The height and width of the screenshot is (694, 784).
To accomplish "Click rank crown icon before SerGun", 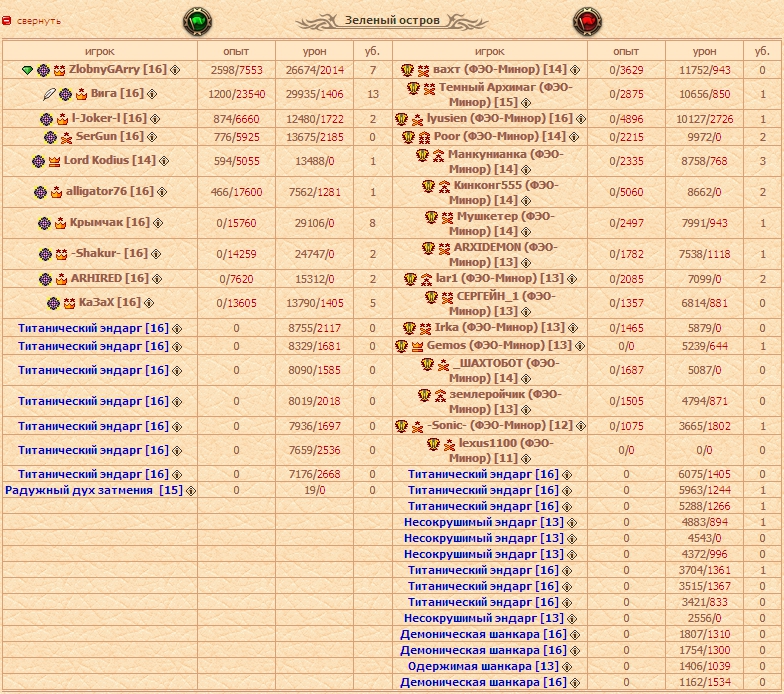I will click(x=66, y=137).
